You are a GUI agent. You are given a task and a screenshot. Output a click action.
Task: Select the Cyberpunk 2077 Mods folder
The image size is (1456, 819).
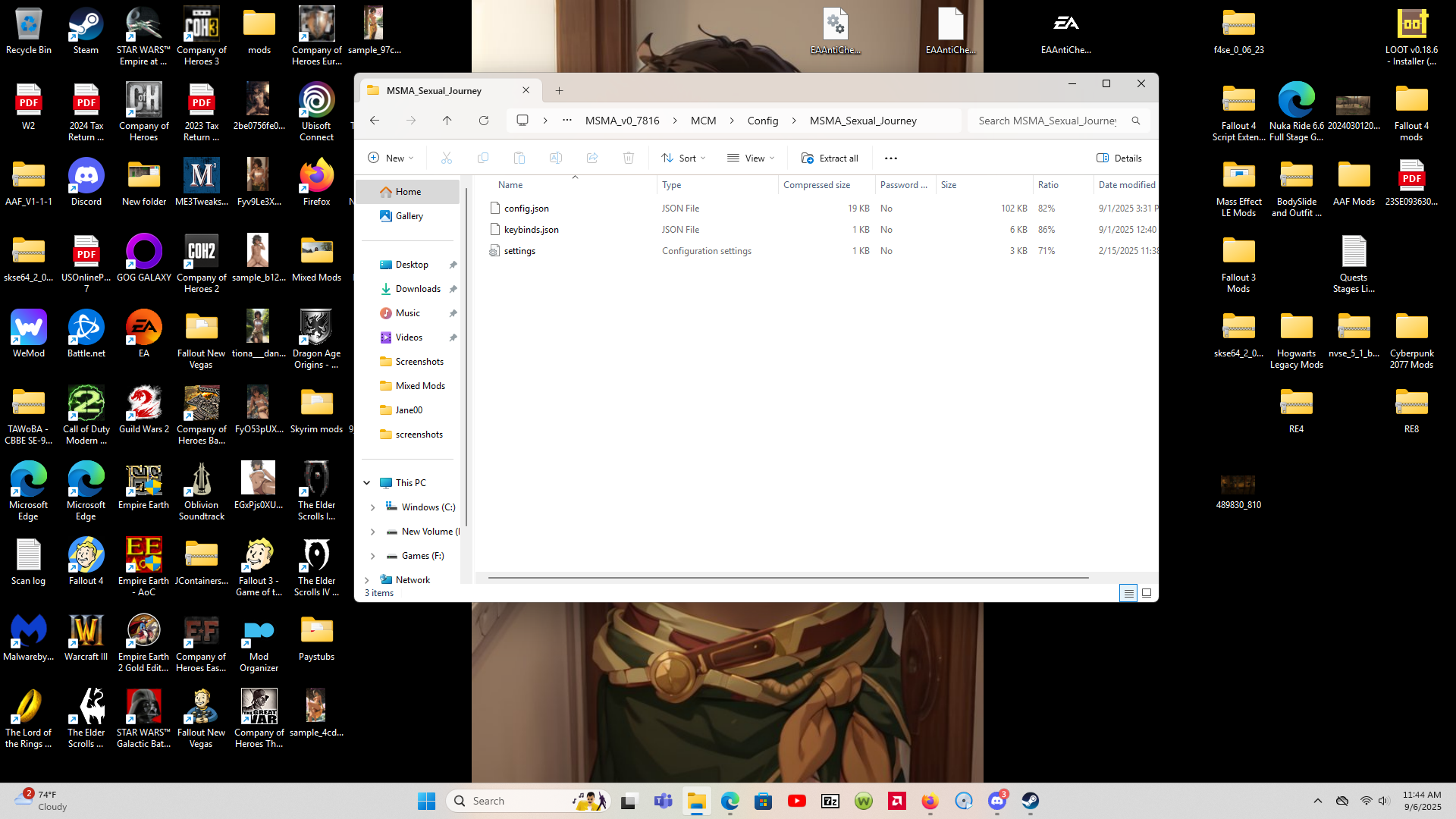coord(1411,340)
